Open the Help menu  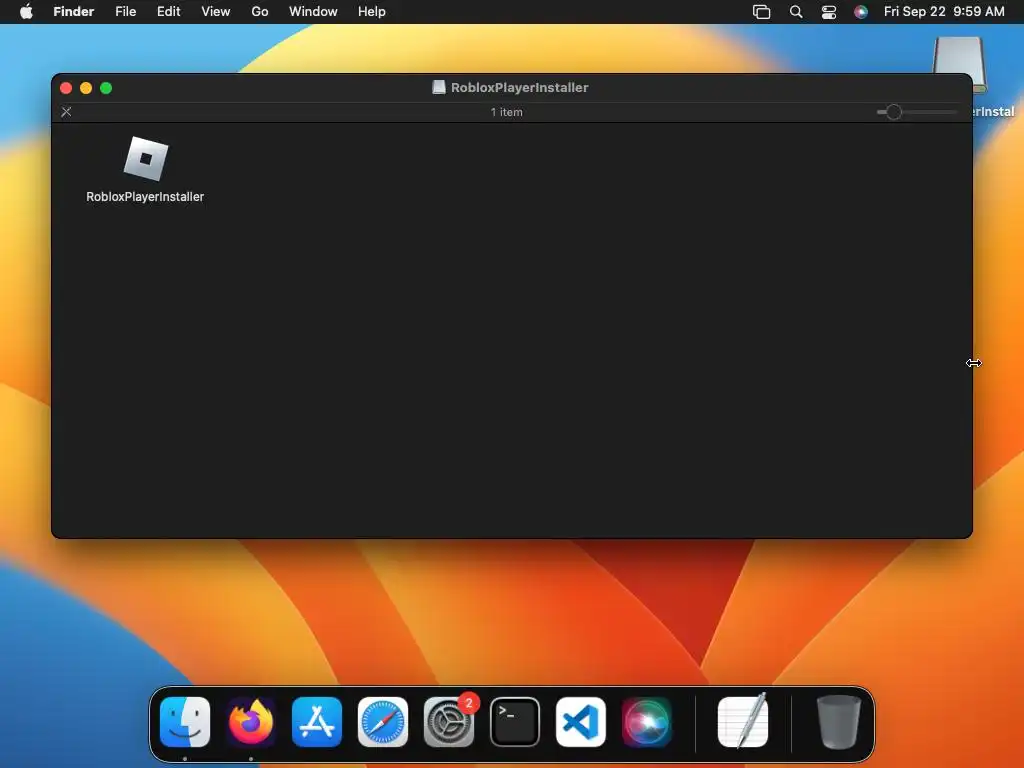[x=372, y=12]
